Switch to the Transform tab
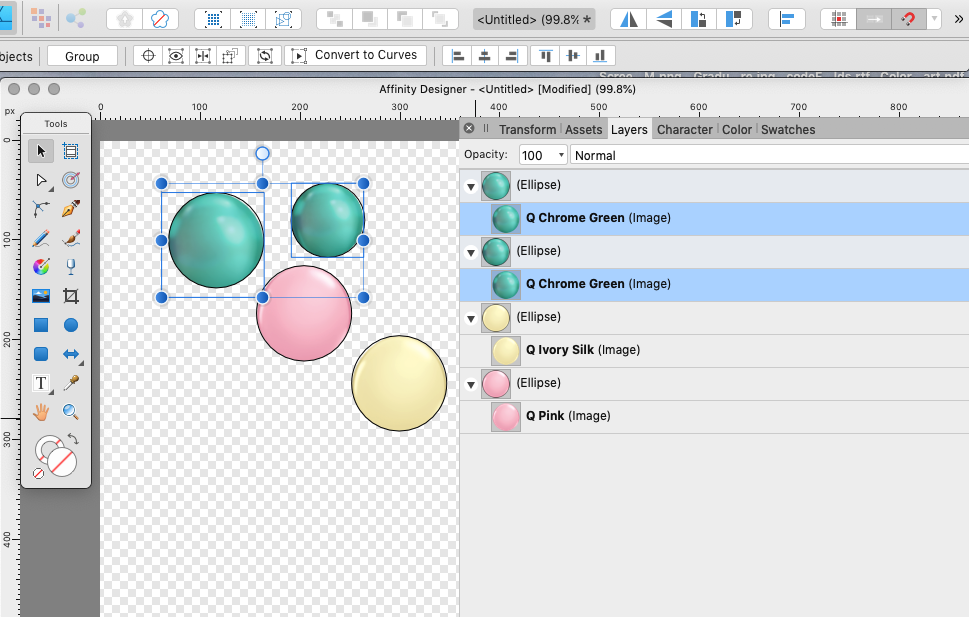969x617 pixels. [527, 129]
